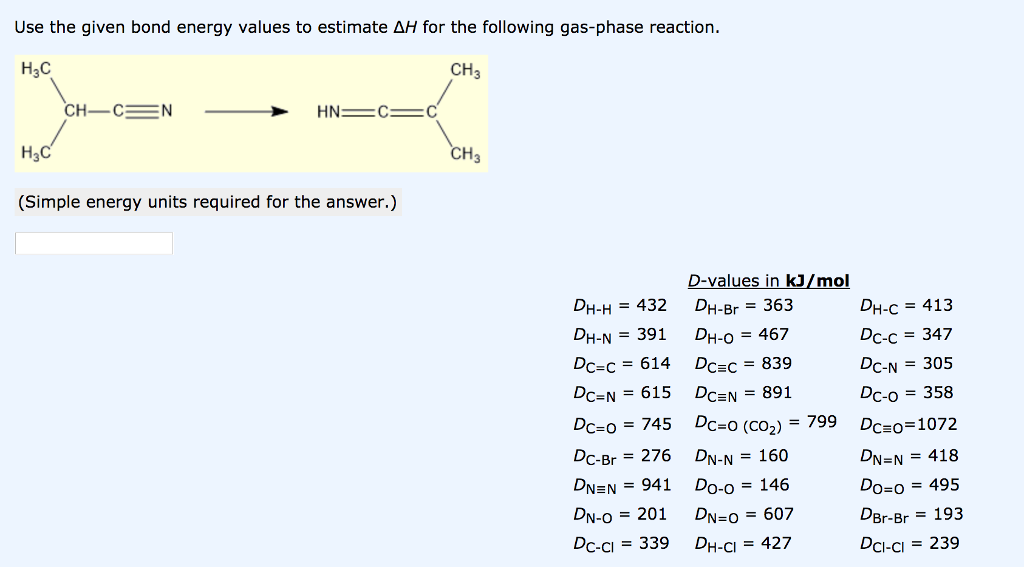
Task: Click the question prompt about estimating ΔH
Action: click(x=367, y=27)
